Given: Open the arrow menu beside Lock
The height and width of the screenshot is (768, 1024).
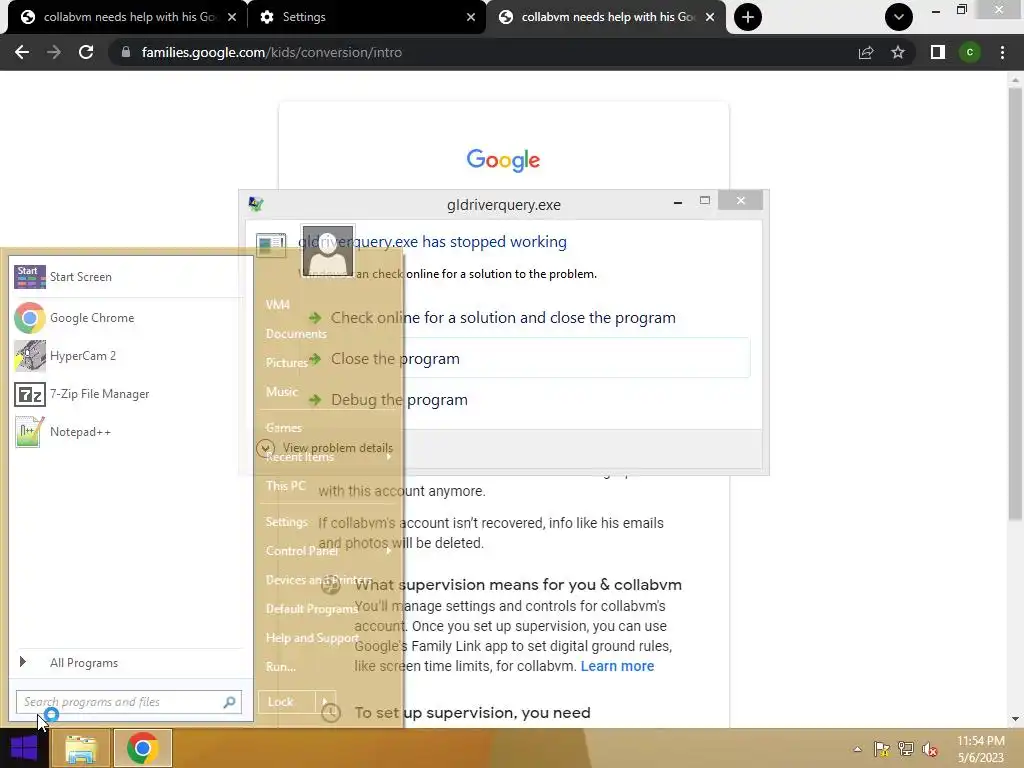Looking at the screenshot, I should 325,702.
